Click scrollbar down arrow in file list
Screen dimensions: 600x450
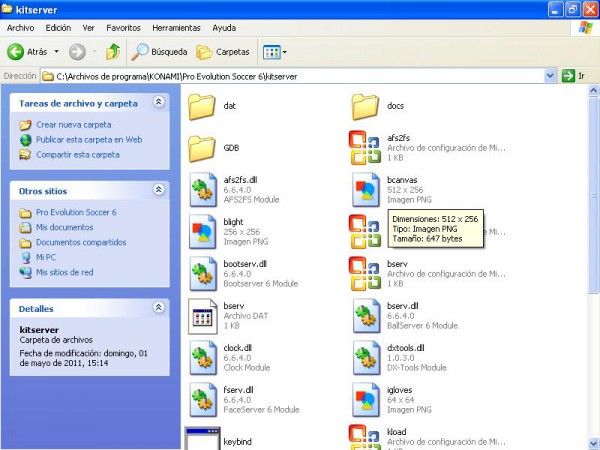[x=593, y=443]
